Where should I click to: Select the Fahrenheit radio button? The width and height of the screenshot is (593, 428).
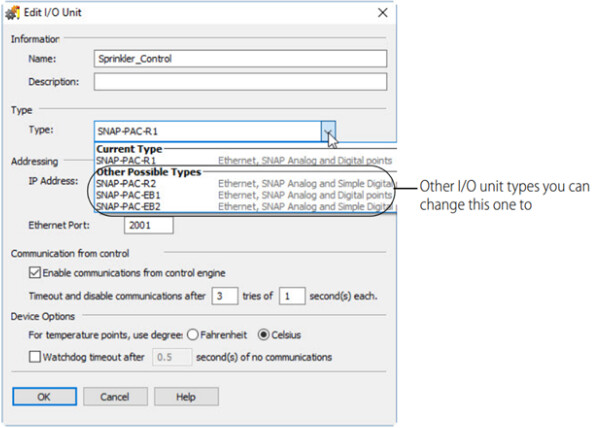click(x=192, y=335)
